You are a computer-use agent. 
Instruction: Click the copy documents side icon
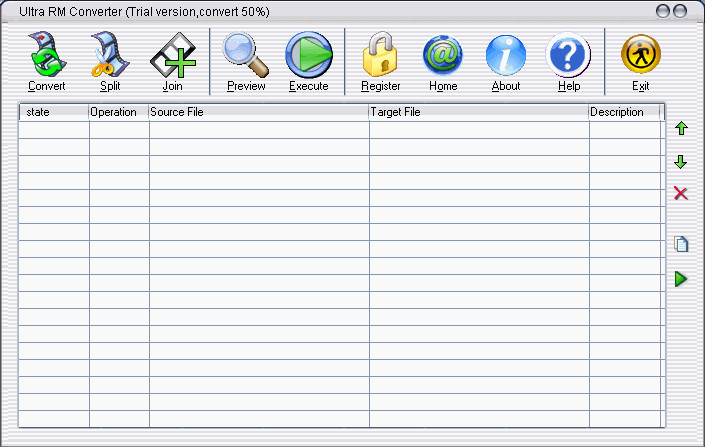(681, 244)
